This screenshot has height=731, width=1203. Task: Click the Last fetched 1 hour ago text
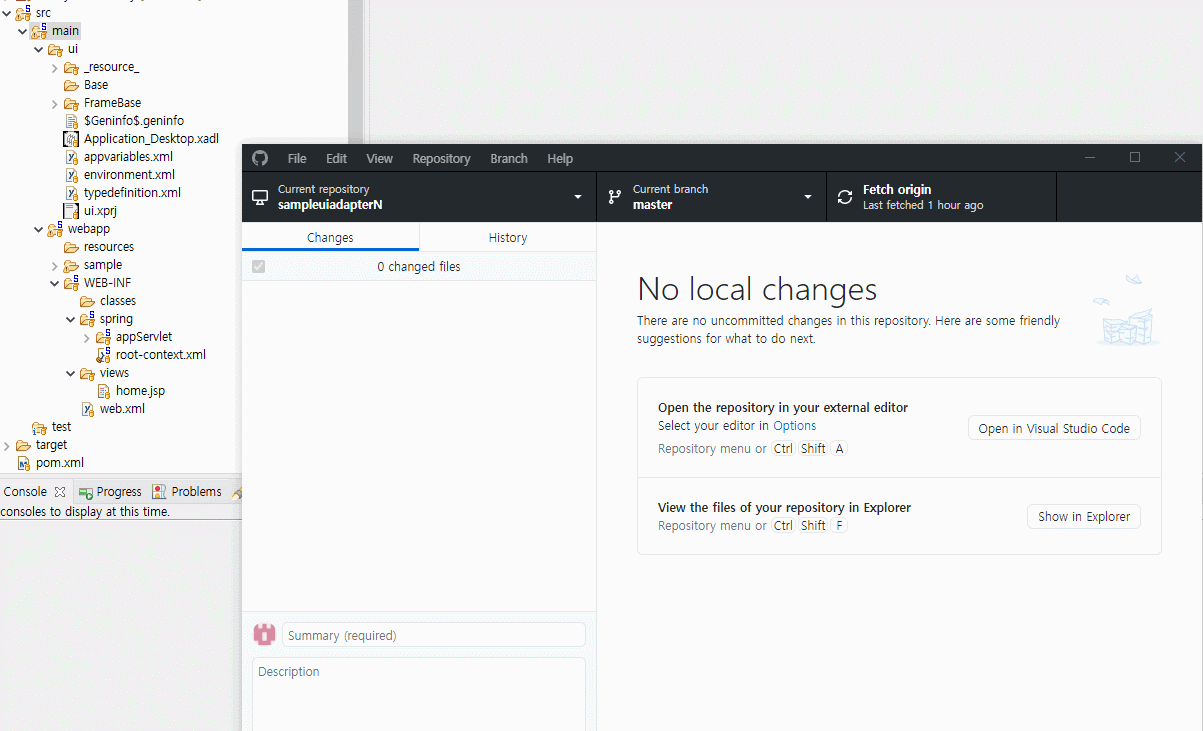pos(923,205)
